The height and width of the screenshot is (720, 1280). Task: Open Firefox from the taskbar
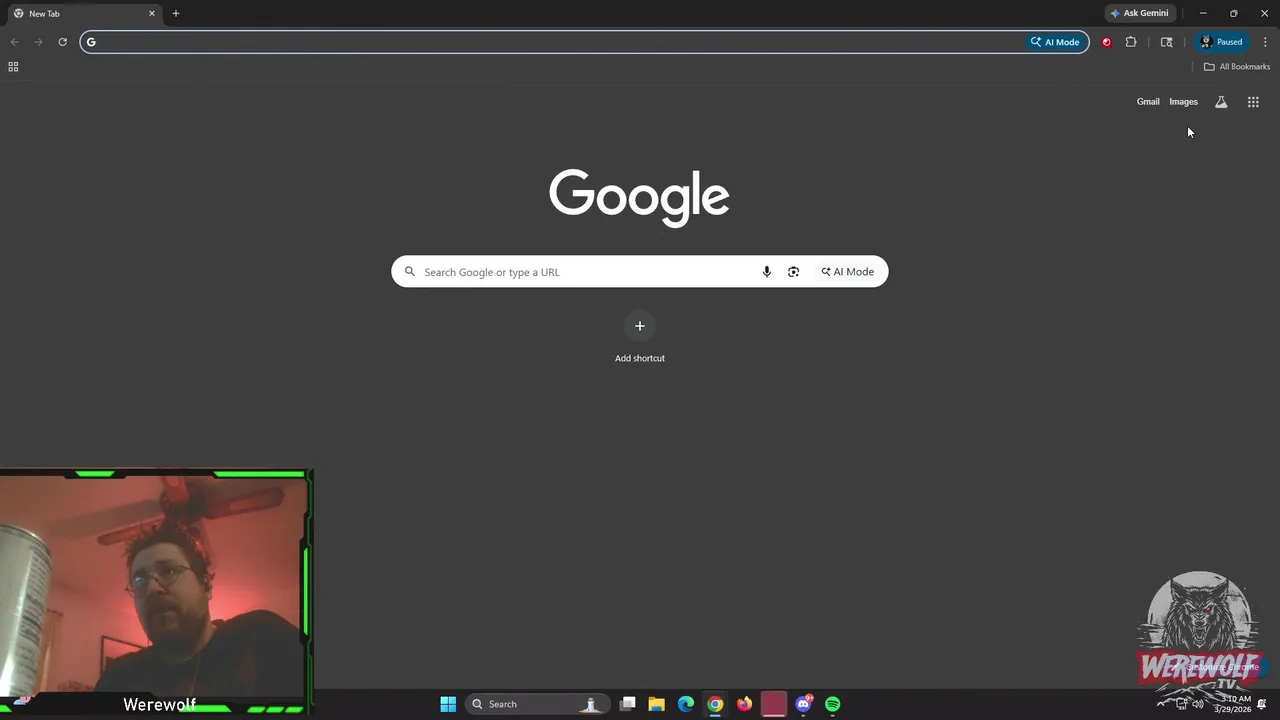pos(744,704)
